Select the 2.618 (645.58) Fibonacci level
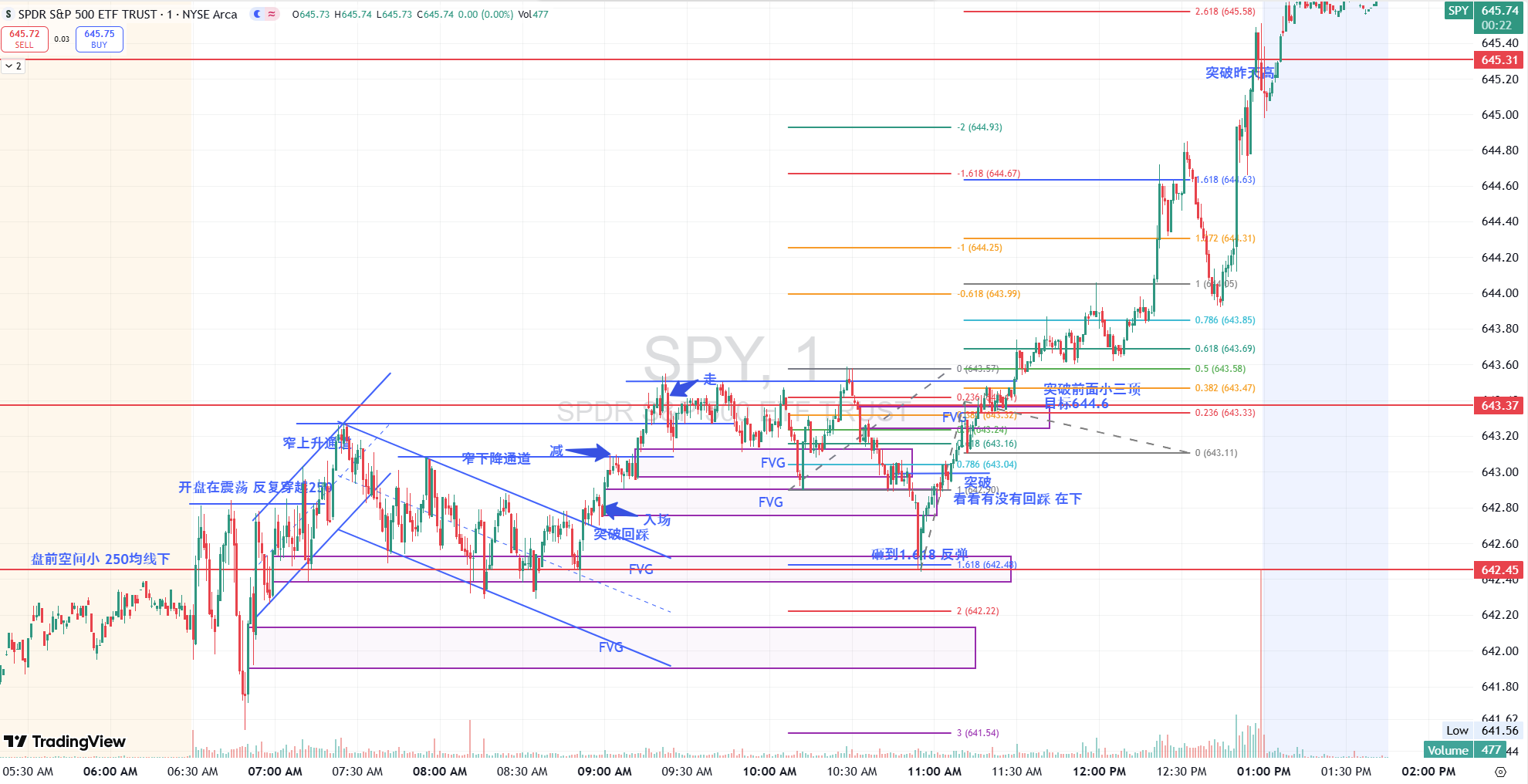The image size is (1528, 784). (x=1225, y=12)
